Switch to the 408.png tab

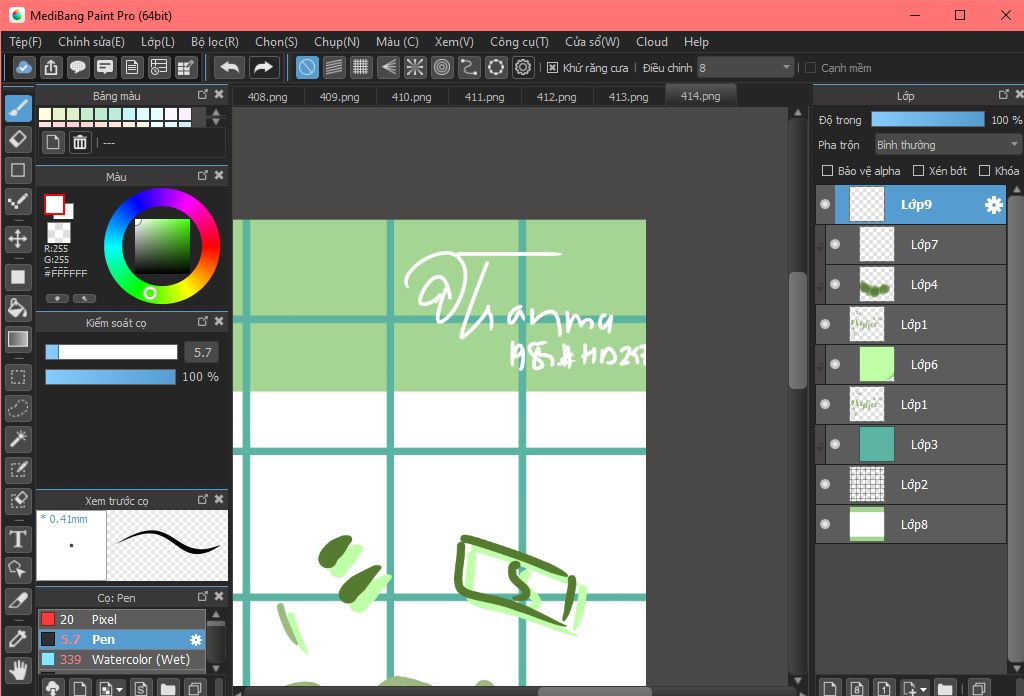tap(268, 97)
